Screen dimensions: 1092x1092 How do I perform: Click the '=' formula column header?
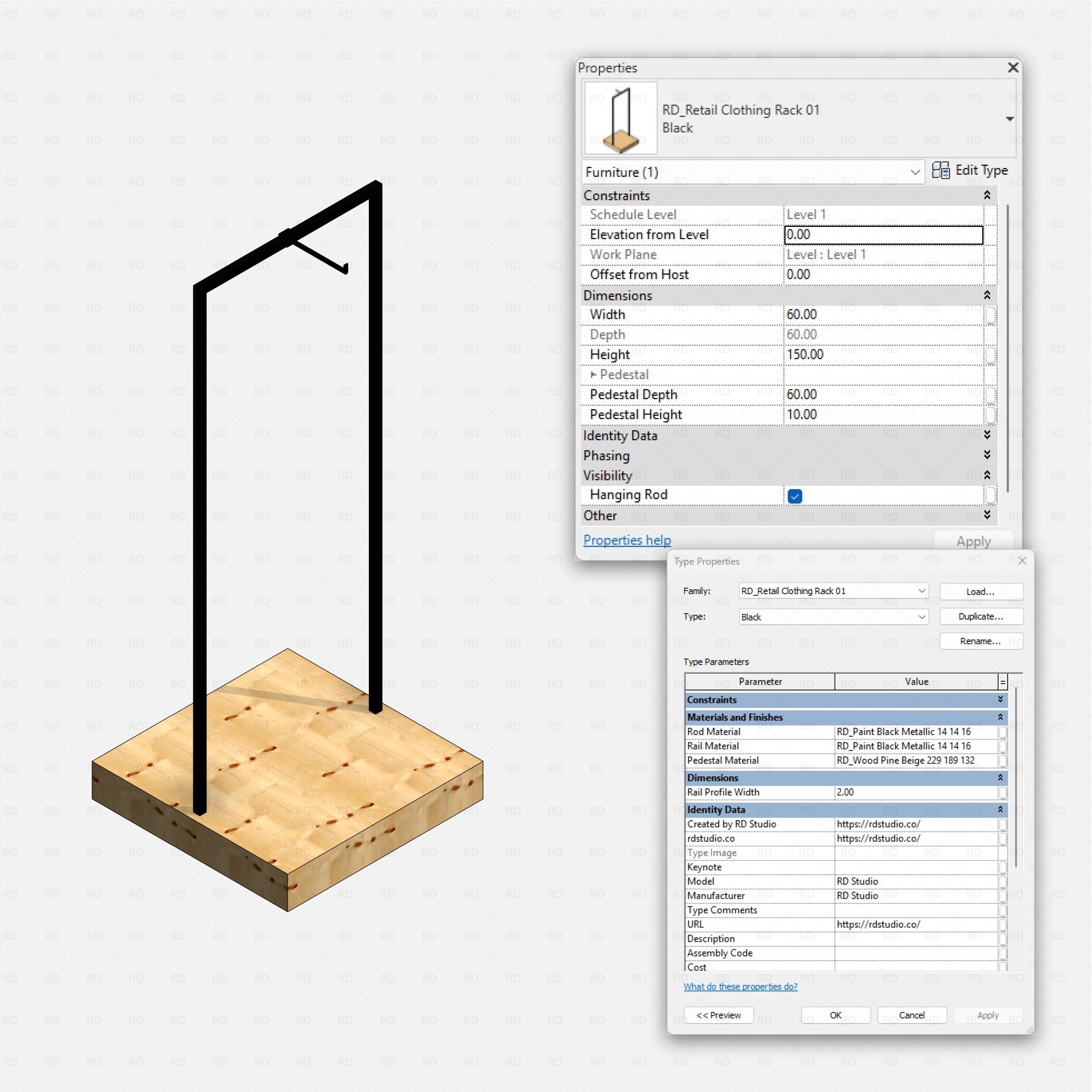tap(1003, 682)
